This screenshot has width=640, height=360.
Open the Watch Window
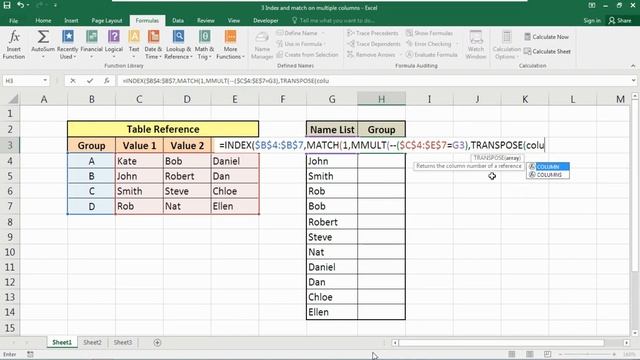pyautogui.click(x=476, y=45)
